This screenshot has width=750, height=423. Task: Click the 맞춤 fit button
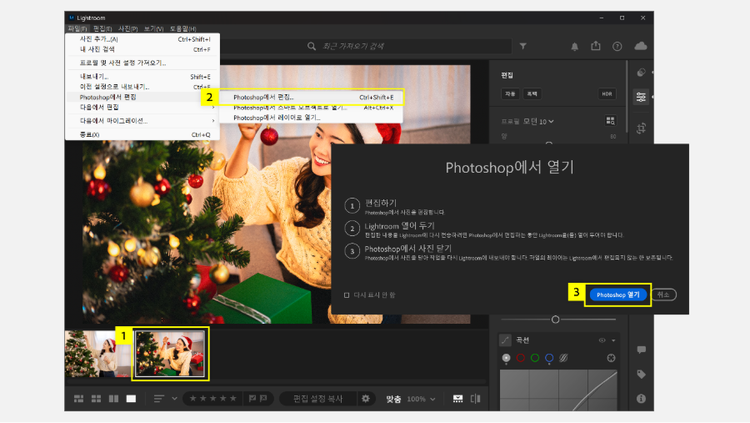click(x=393, y=399)
